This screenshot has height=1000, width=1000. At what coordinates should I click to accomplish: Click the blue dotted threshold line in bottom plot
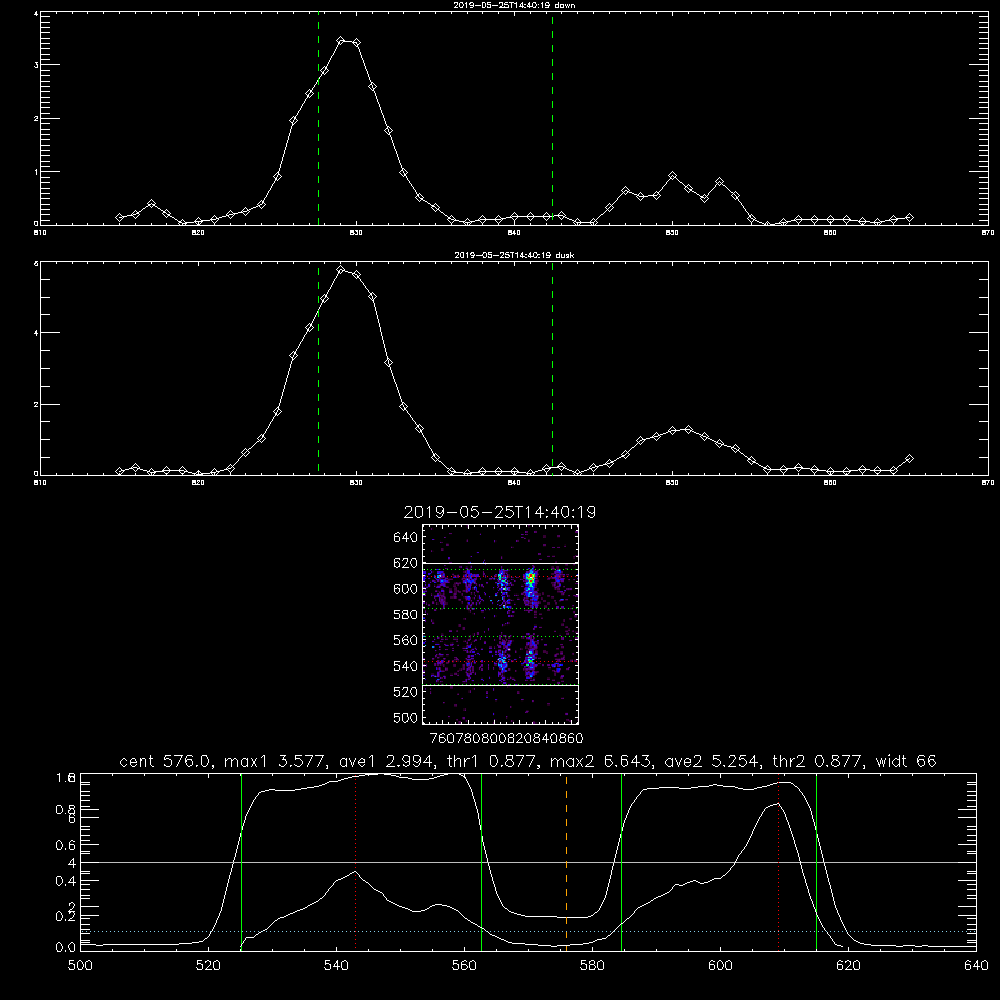coord(528,932)
